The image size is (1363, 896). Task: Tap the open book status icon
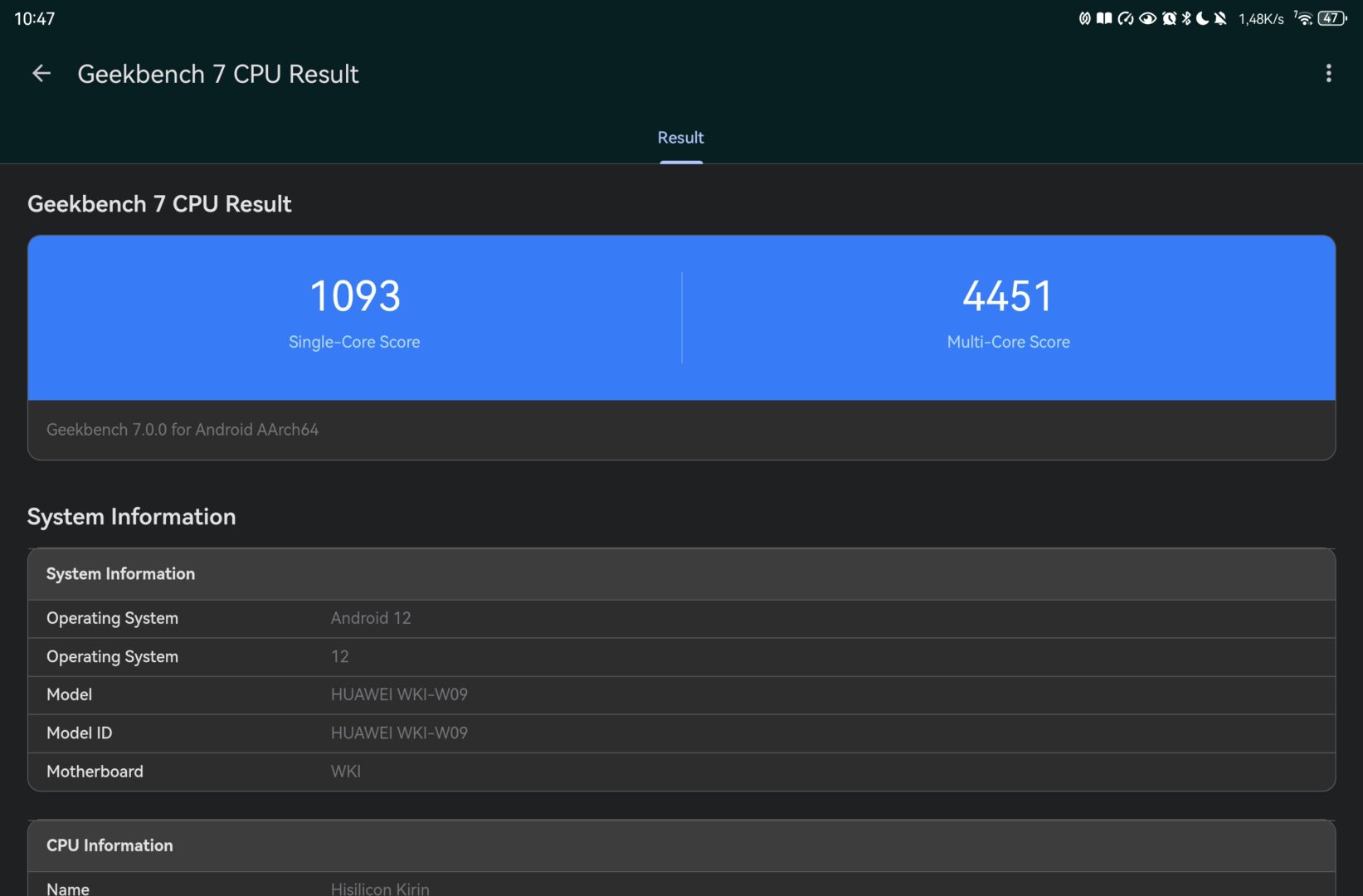pyautogui.click(x=1104, y=18)
